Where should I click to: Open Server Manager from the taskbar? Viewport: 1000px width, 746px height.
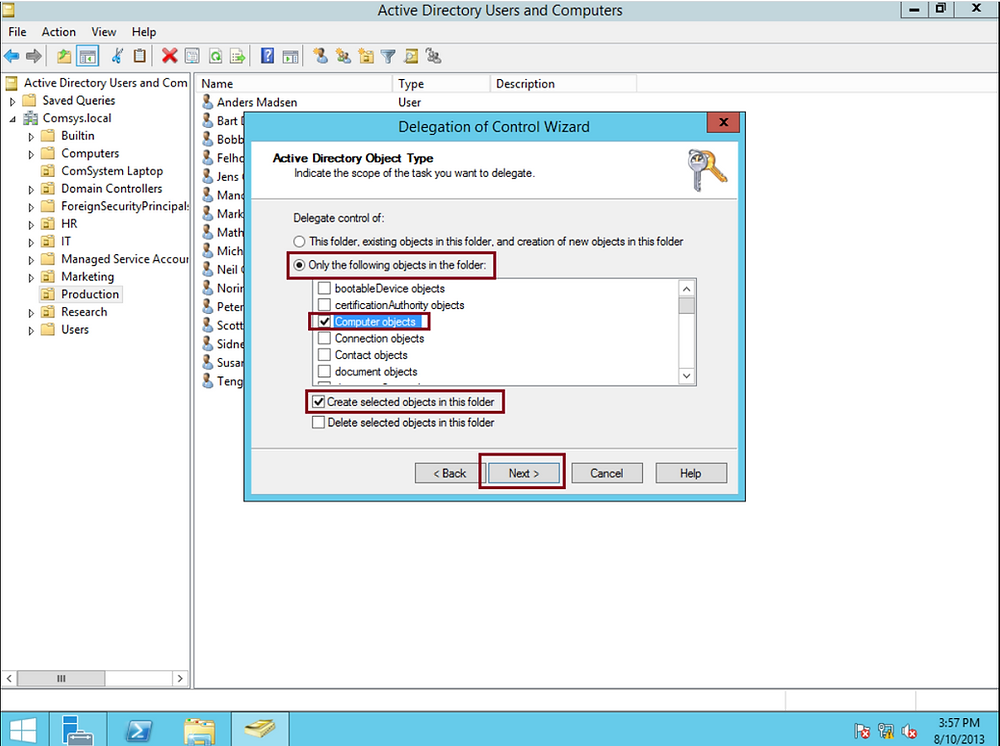[x=78, y=729]
